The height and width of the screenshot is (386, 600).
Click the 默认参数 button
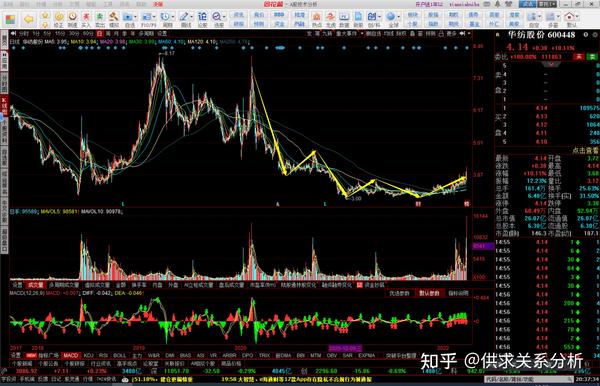coord(429,293)
